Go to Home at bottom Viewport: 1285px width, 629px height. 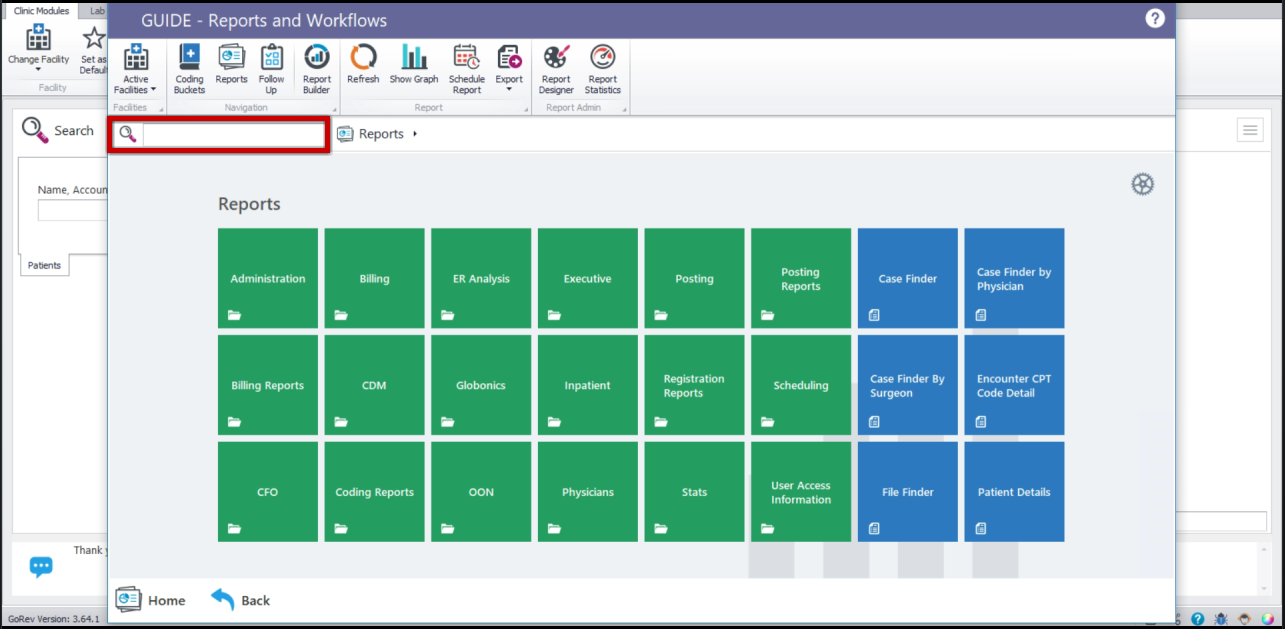pos(151,600)
